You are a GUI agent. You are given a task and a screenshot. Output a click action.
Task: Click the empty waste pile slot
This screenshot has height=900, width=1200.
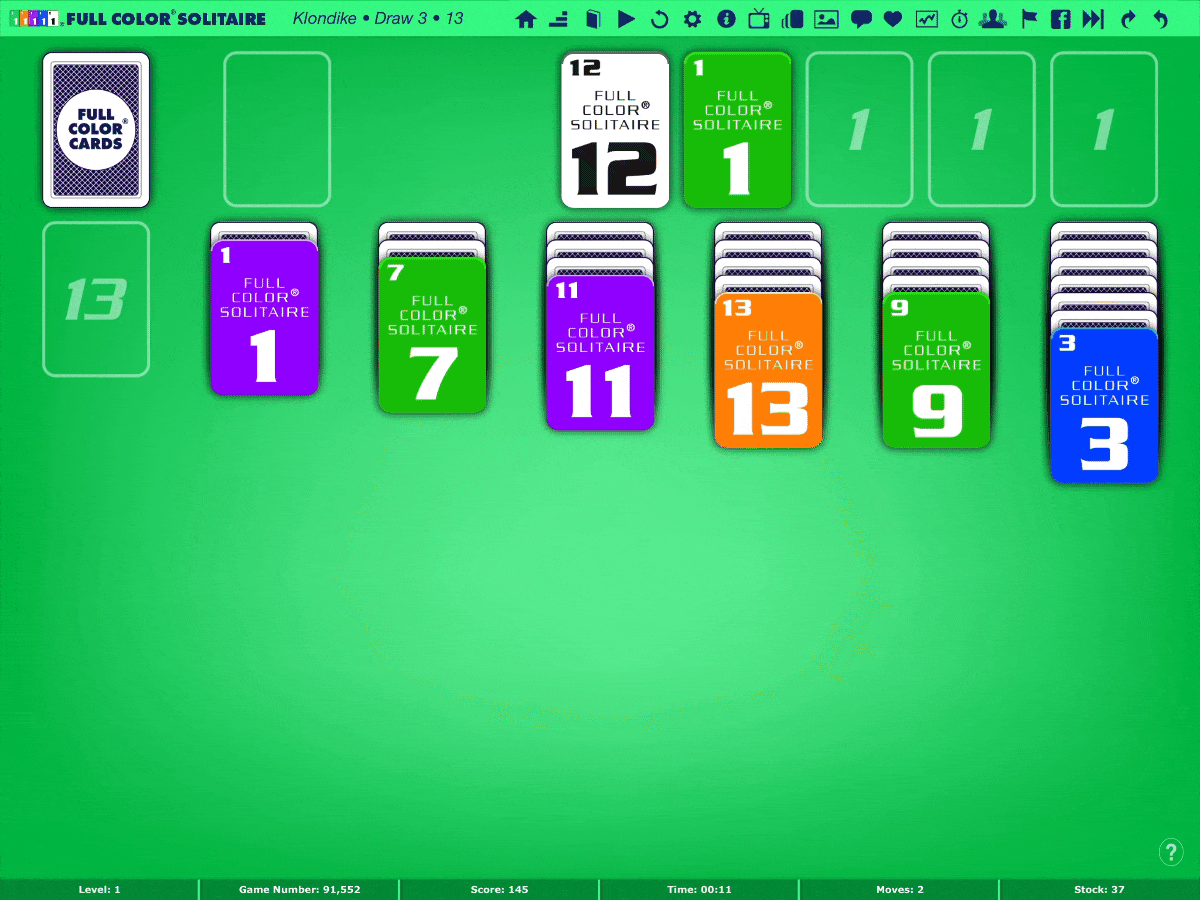[277, 129]
